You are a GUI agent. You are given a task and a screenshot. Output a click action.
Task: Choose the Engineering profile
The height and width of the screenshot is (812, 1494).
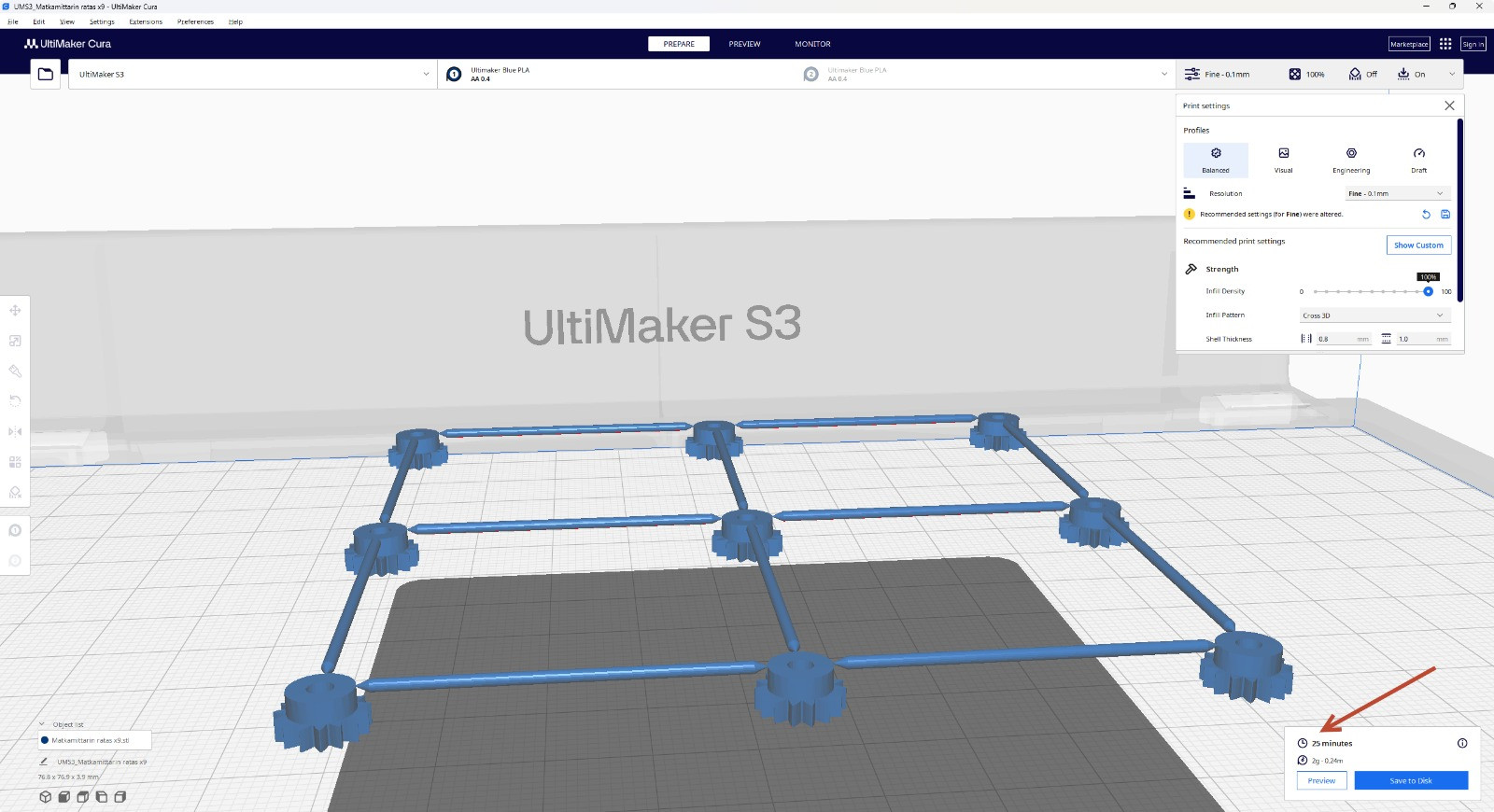(1351, 160)
